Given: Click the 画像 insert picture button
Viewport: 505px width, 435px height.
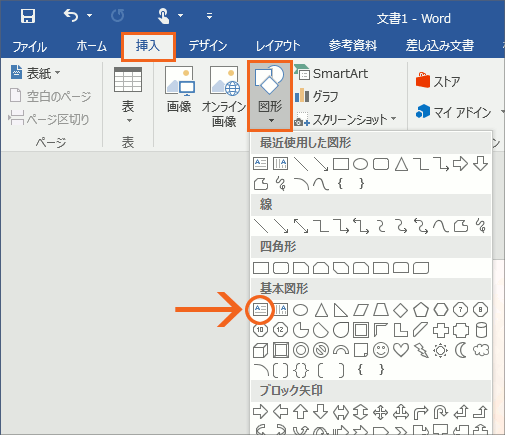Looking at the screenshot, I should tap(179, 90).
